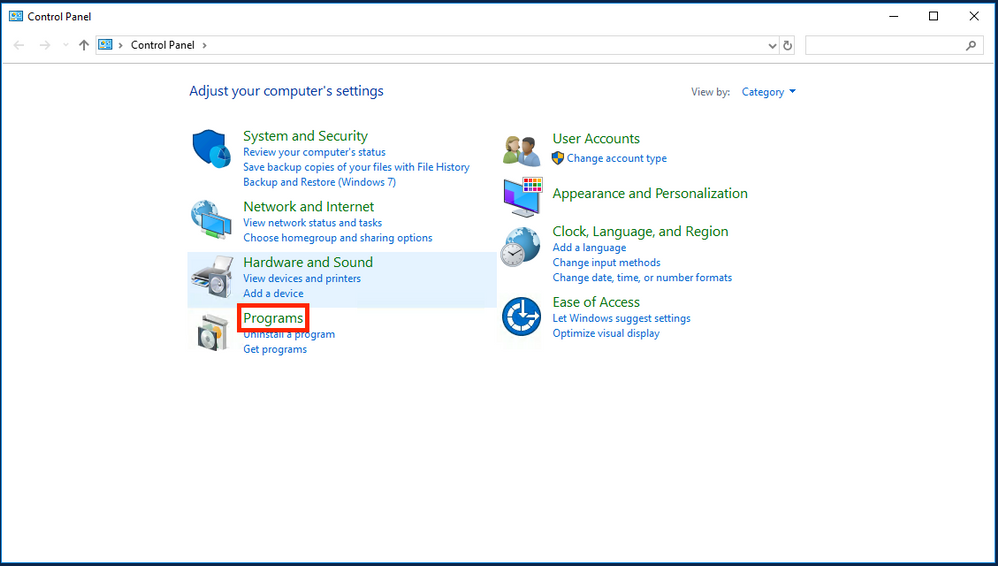Go forward with the right arrow button
Viewport: 998px width, 566px height.
pyautogui.click(x=45, y=45)
